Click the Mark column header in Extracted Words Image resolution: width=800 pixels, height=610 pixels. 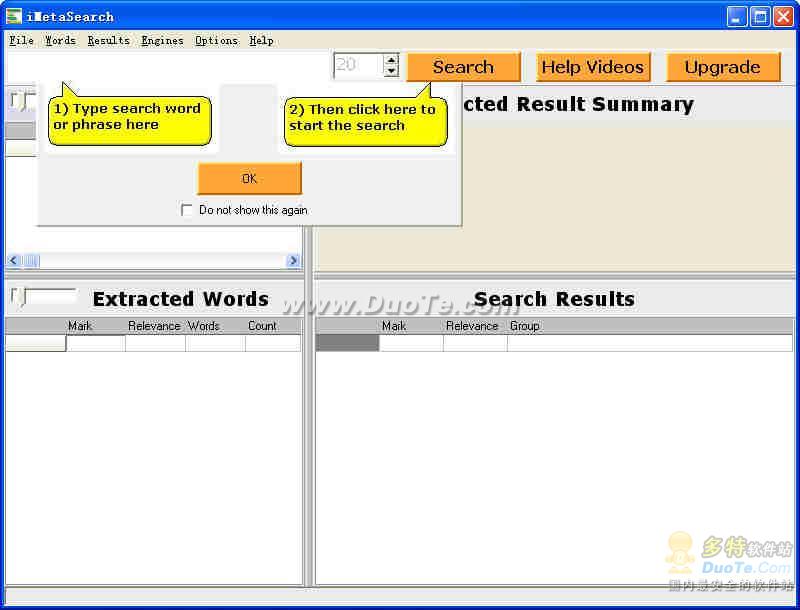(x=80, y=326)
